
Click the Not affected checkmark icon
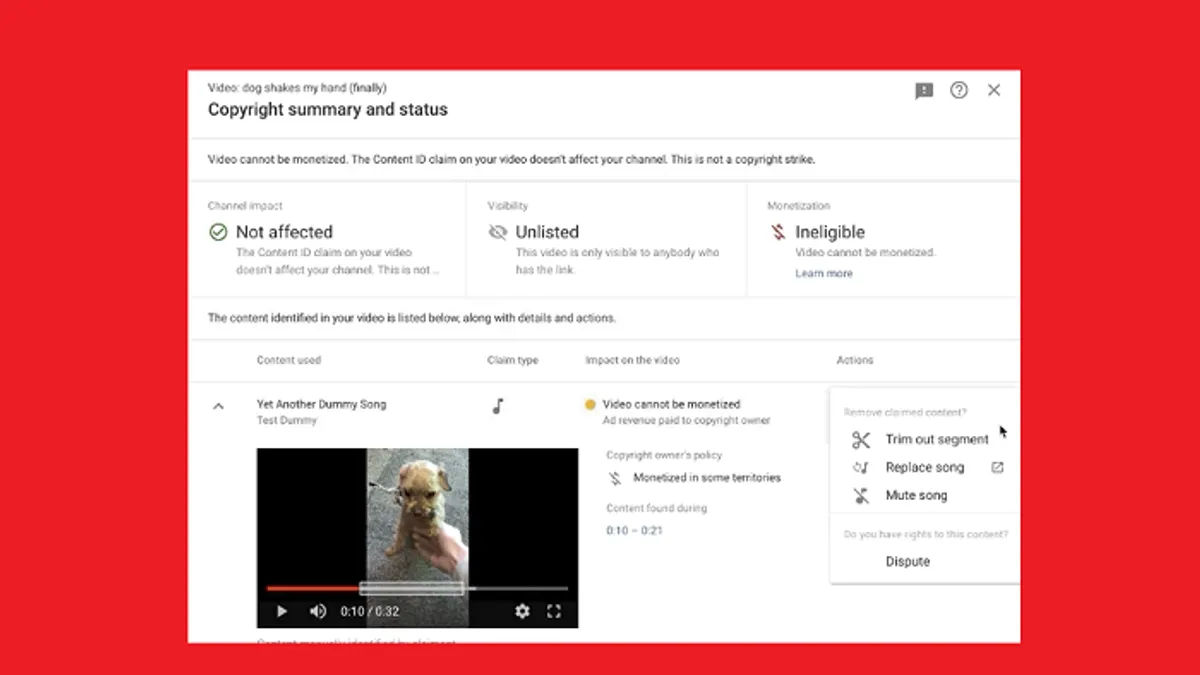[218, 232]
